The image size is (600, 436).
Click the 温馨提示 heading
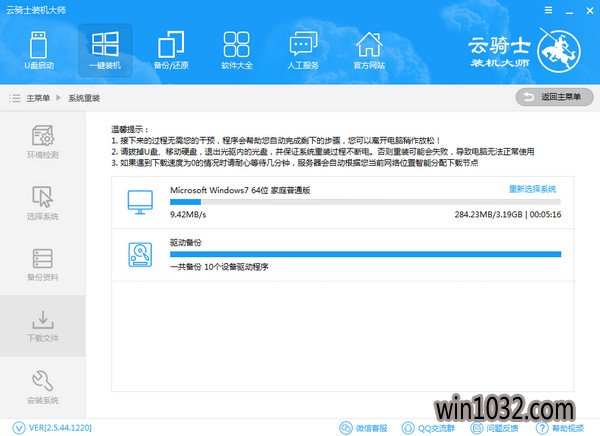[129, 129]
